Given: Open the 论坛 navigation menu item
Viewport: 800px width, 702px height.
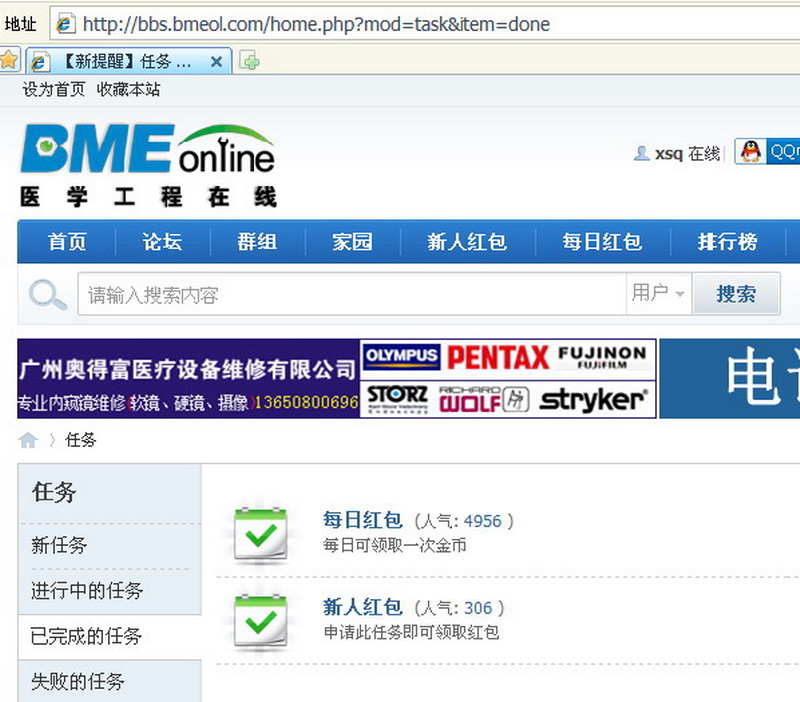Looking at the screenshot, I should click(162, 242).
